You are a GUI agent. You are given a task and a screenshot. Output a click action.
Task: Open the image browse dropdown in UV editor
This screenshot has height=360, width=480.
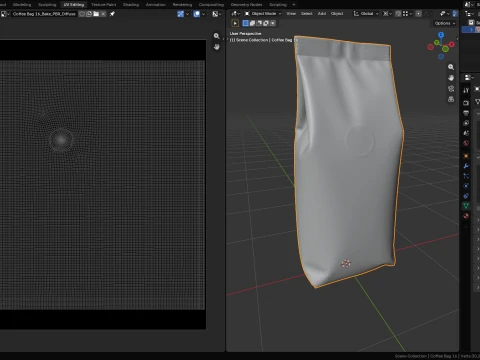point(5,14)
